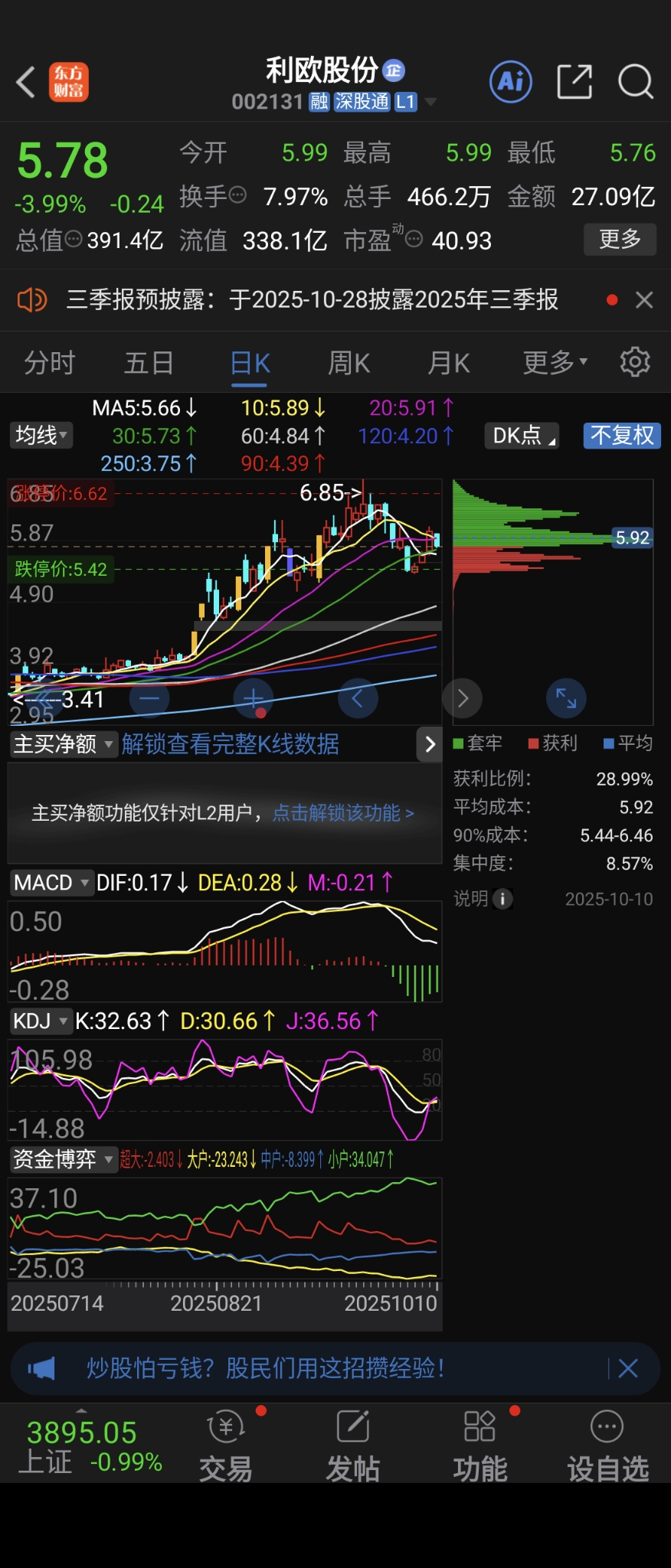Viewport: 671px width, 1568px height.
Task: Tap the 设自选 watchlist icon
Action: [x=607, y=1445]
